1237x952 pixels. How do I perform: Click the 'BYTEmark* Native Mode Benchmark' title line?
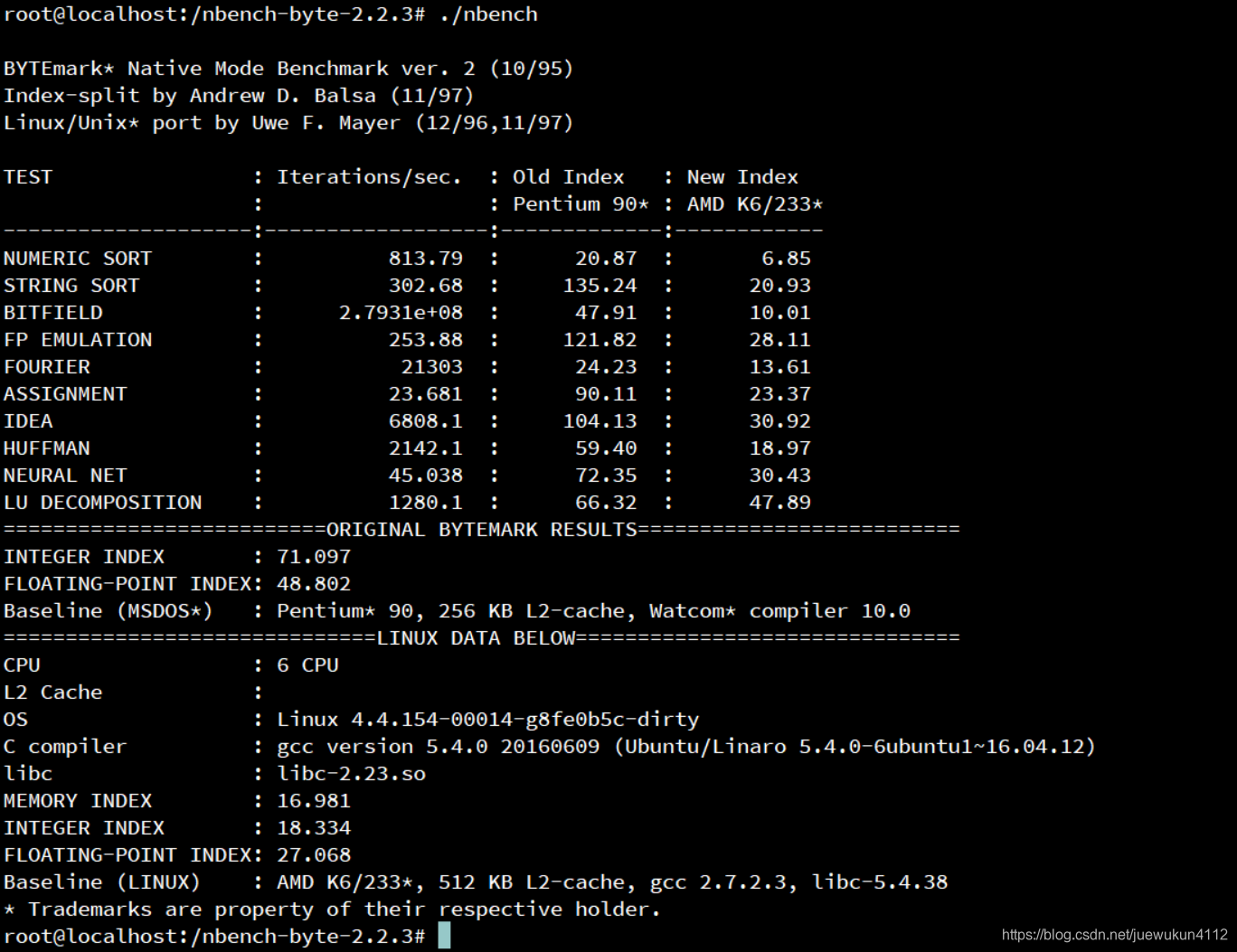(x=288, y=69)
